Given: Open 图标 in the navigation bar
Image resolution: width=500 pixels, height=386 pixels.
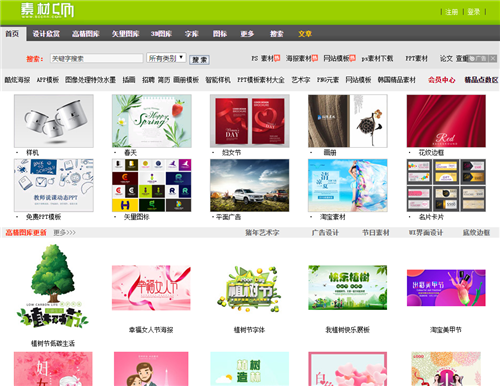Looking at the screenshot, I should [220, 34].
